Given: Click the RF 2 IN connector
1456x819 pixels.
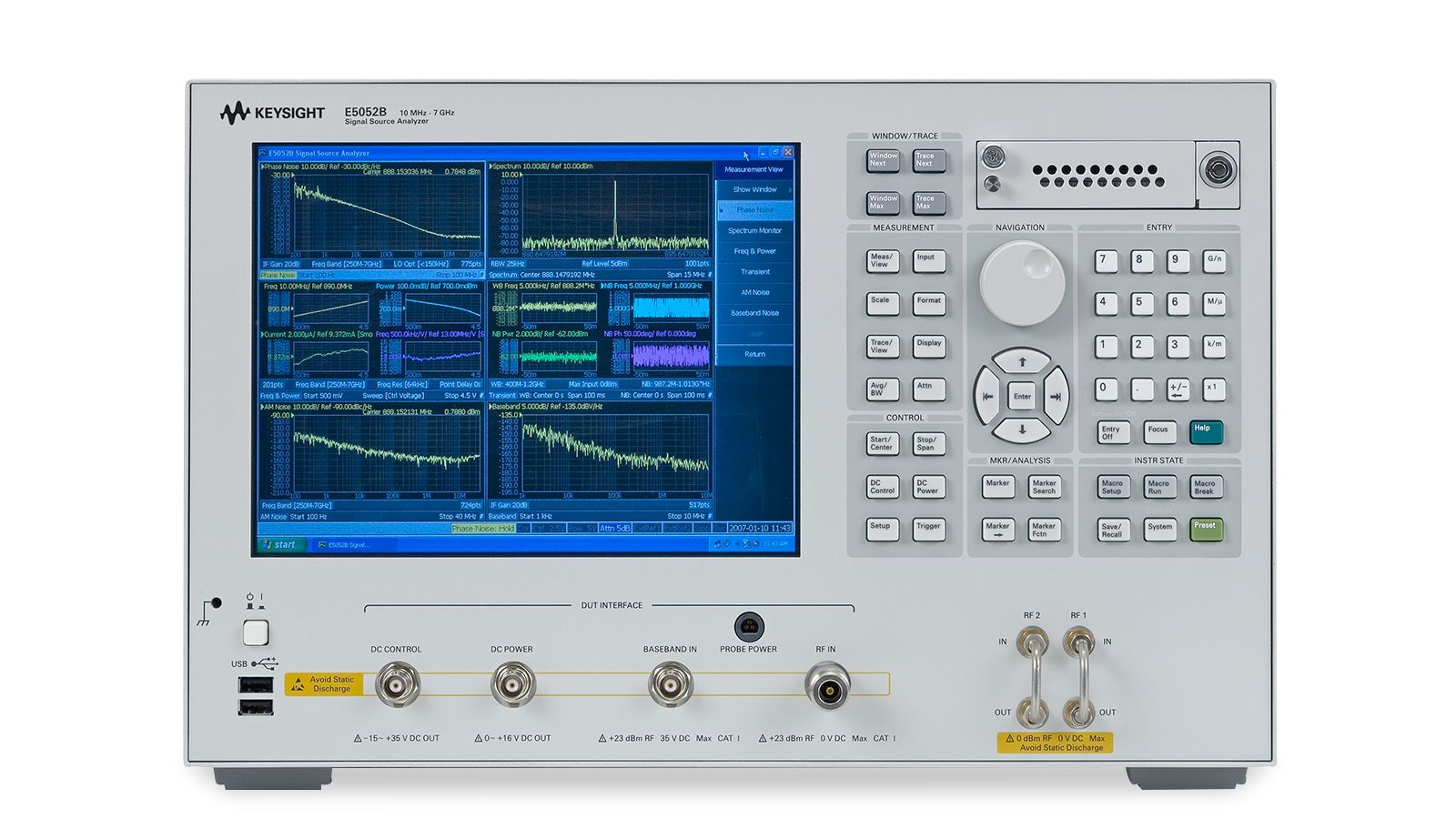Looking at the screenshot, I should (x=1032, y=644).
